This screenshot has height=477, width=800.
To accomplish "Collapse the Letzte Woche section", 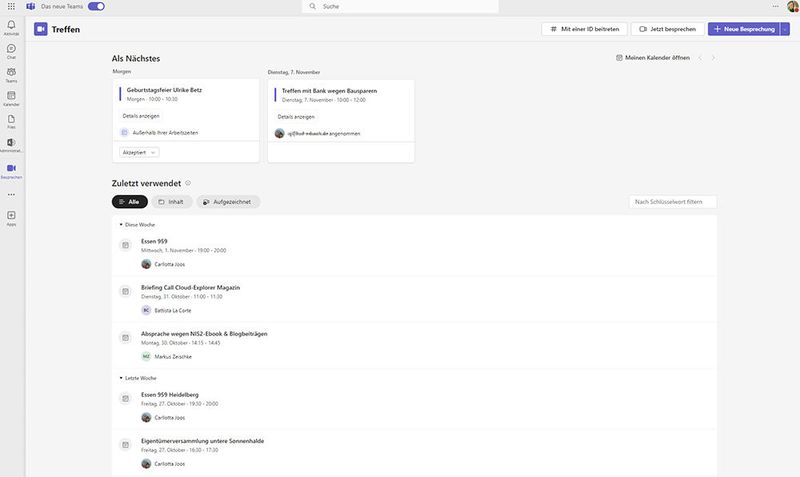I will 121,378.
